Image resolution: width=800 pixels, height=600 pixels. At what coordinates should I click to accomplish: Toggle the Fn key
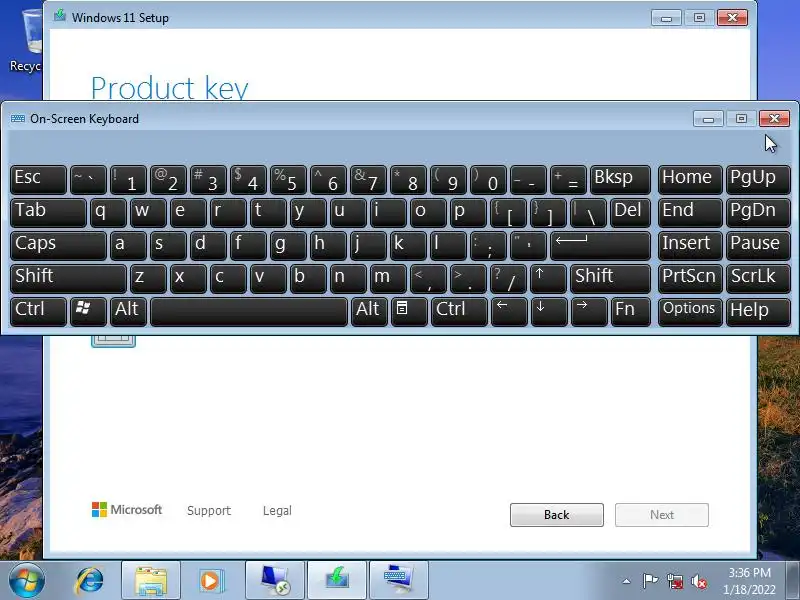pos(631,311)
